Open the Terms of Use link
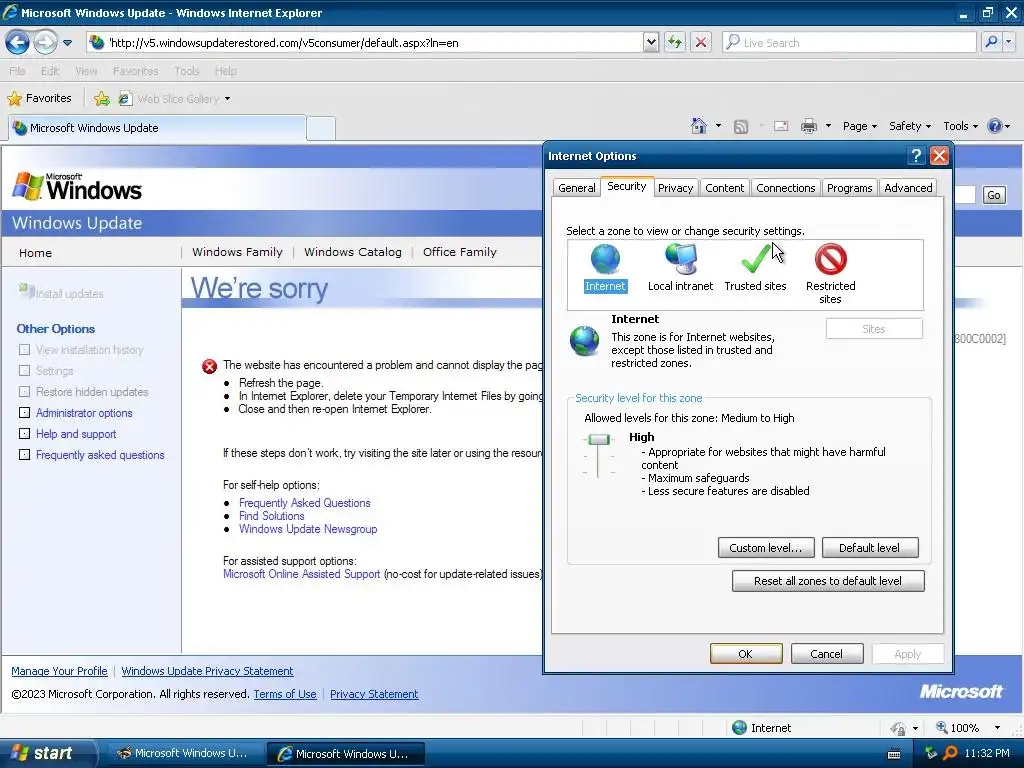 point(285,694)
